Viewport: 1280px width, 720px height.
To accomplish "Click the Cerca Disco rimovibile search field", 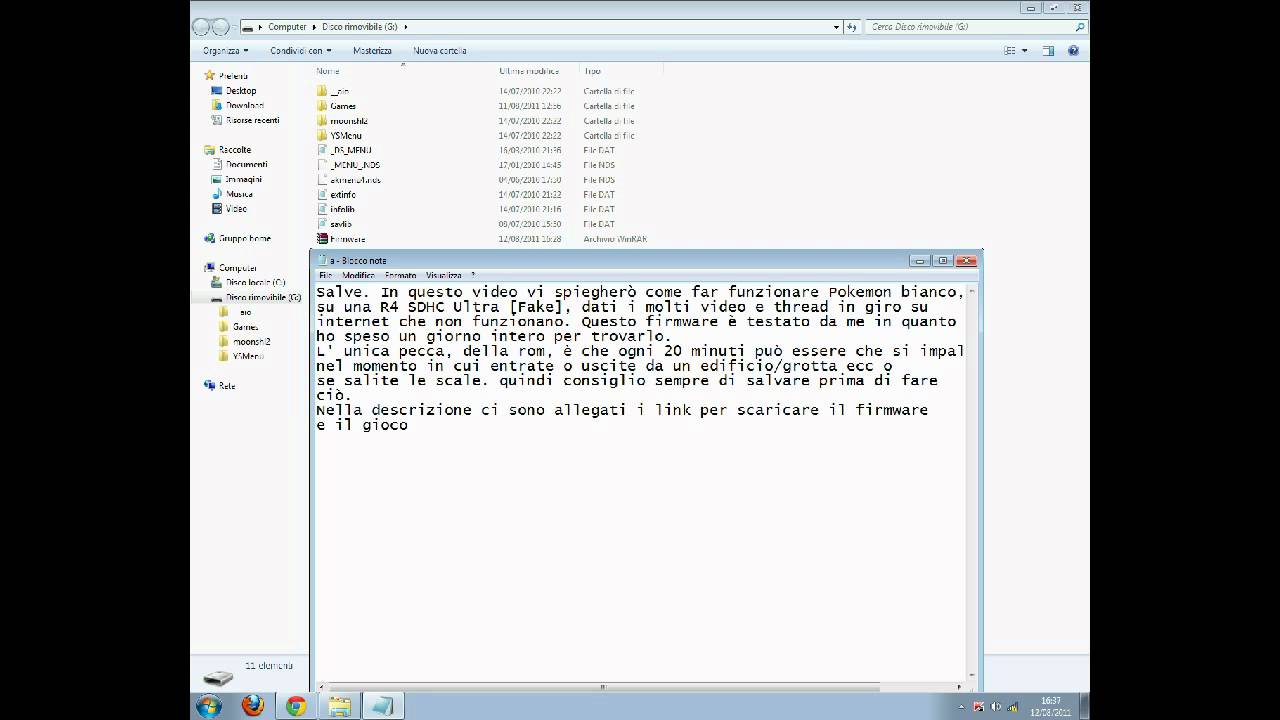I will pos(975,27).
